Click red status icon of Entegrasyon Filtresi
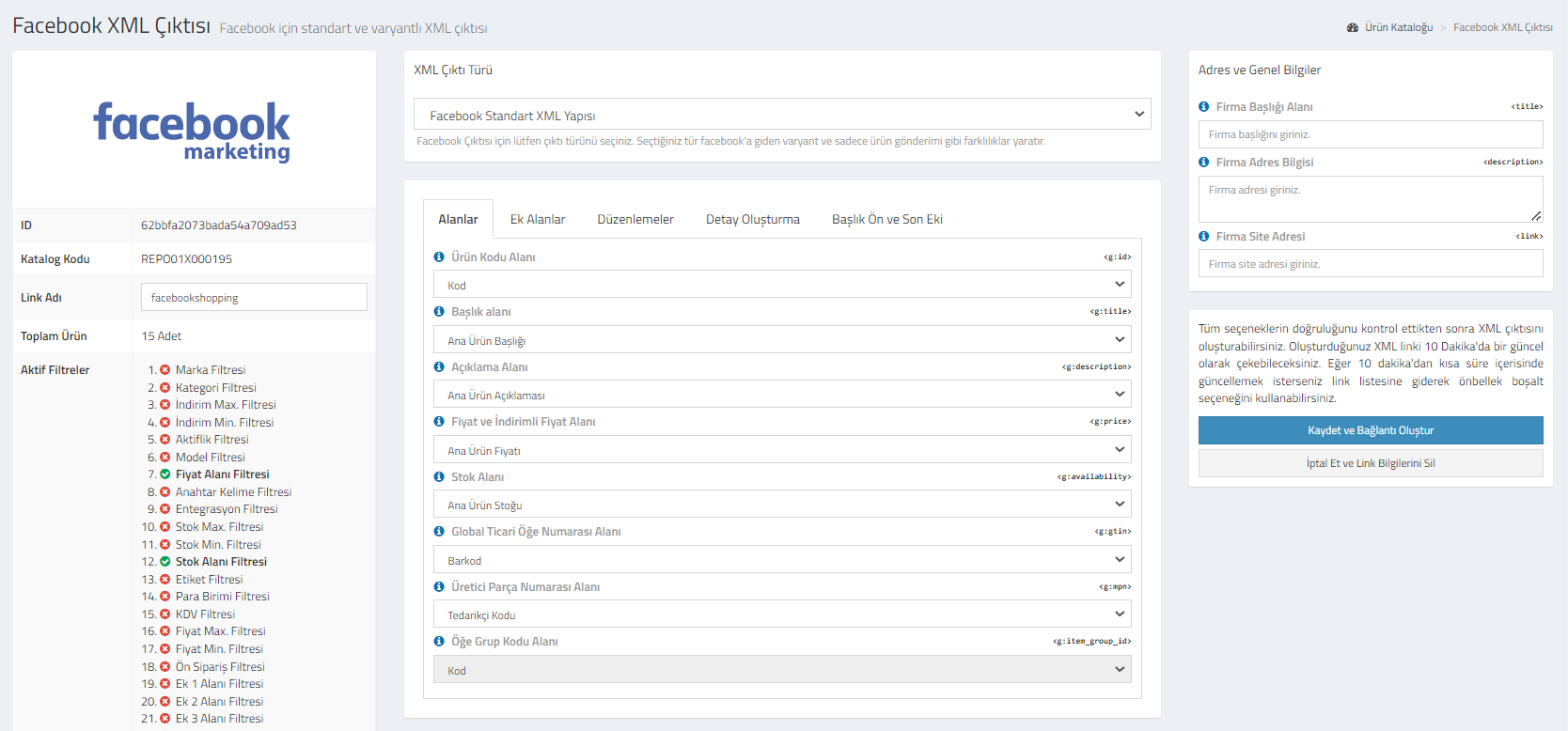Screen dimensions: 1568x731 coord(165,508)
